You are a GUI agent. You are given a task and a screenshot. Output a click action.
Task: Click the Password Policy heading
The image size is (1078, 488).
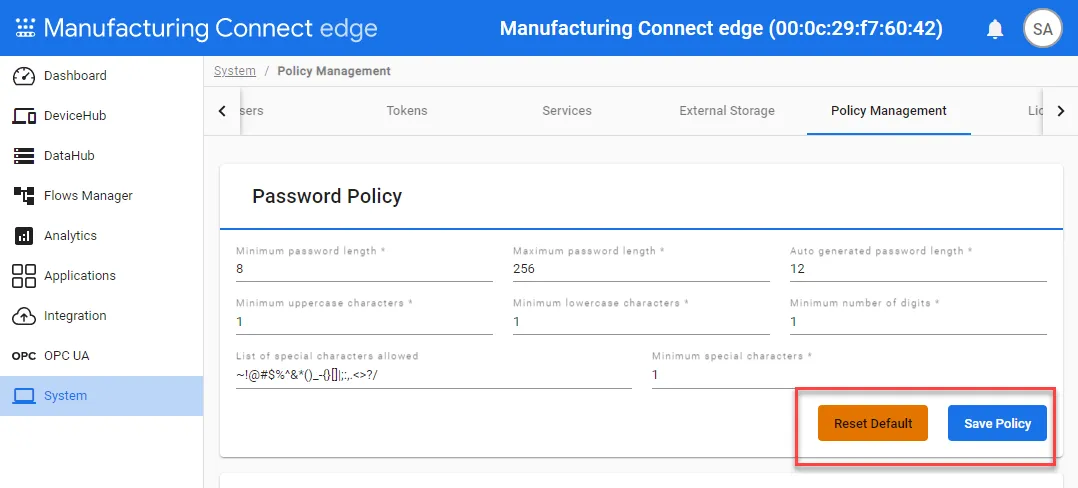[327, 197]
